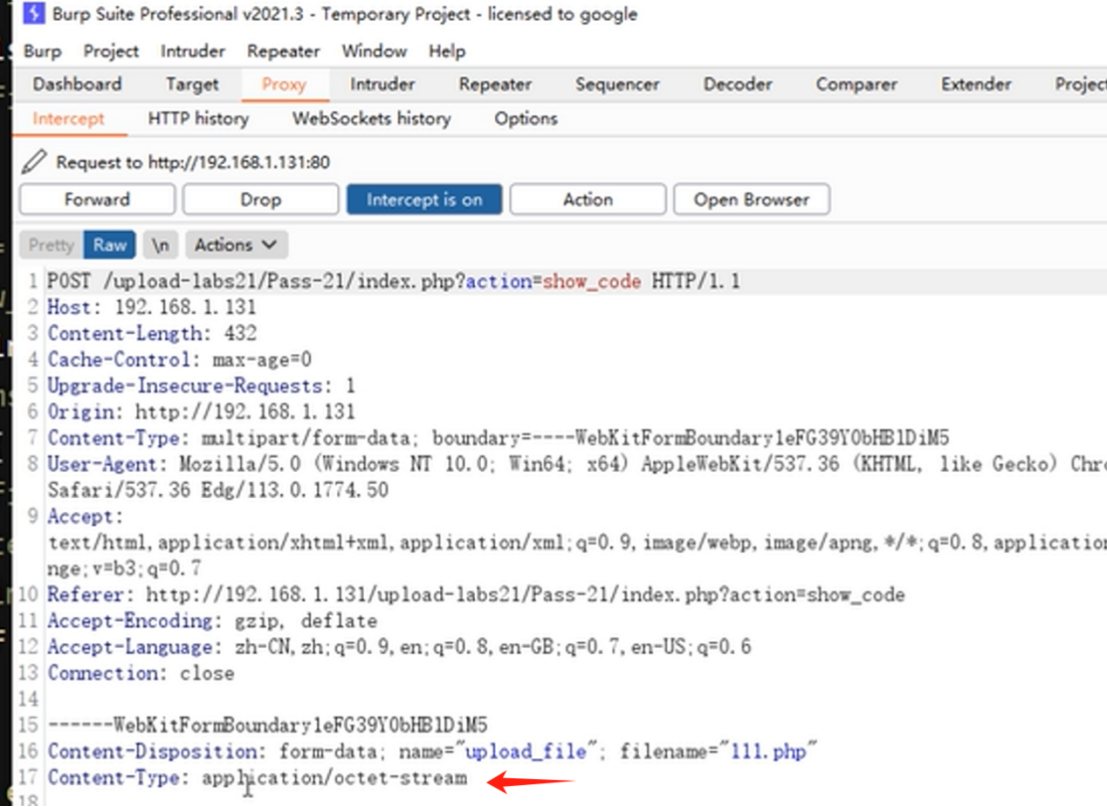Switch to the Target tab
This screenshot has width=1107, height=807.
click(x=192, y=84)
